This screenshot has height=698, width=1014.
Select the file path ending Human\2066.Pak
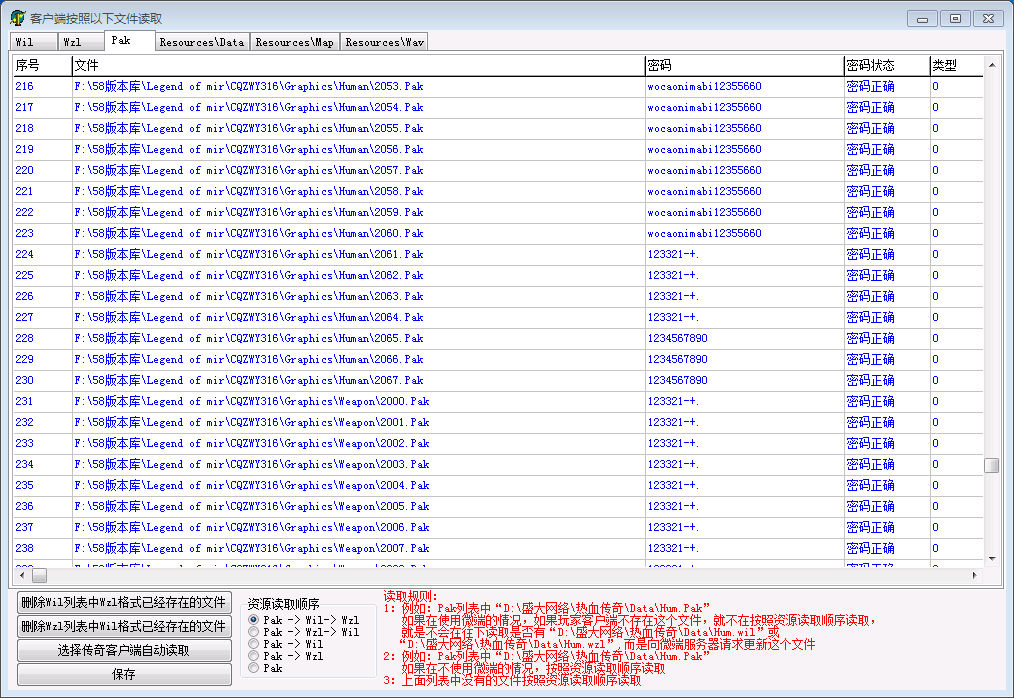[249, 359]
